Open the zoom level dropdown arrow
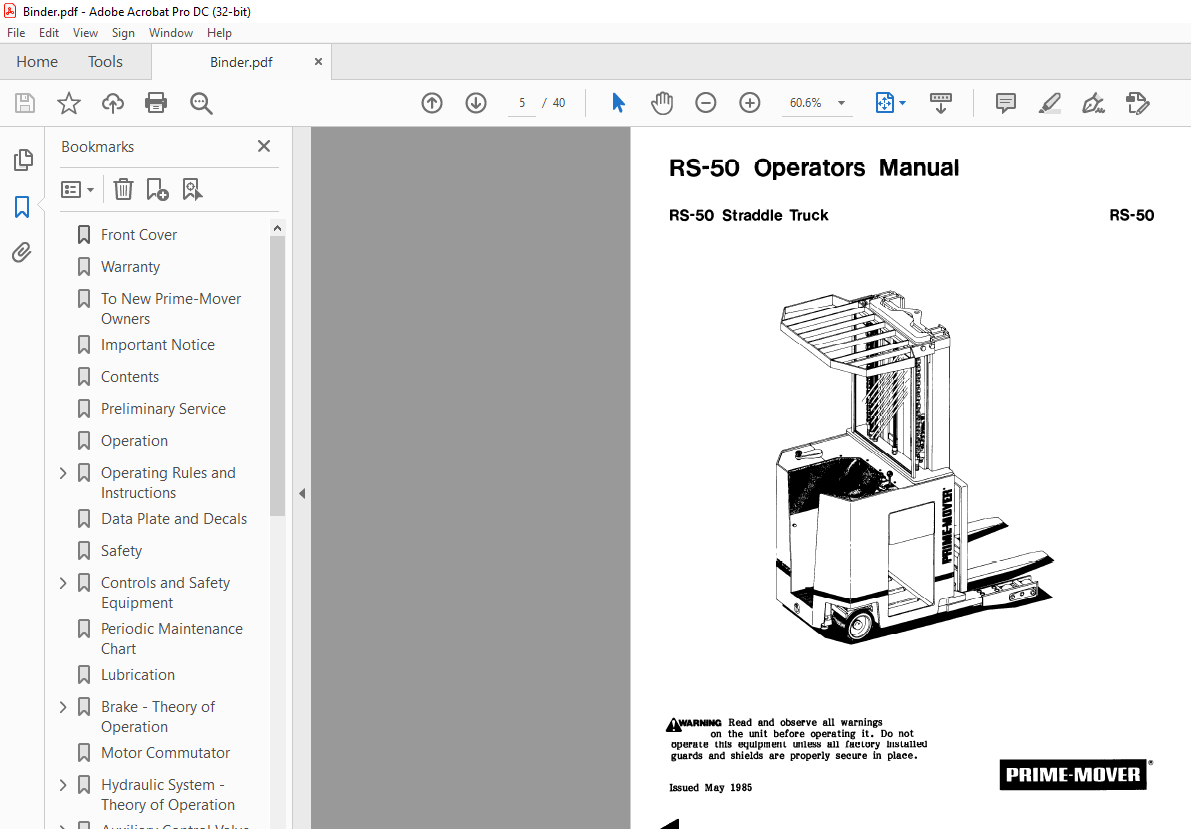1191x829 pixels. [842, 103]
